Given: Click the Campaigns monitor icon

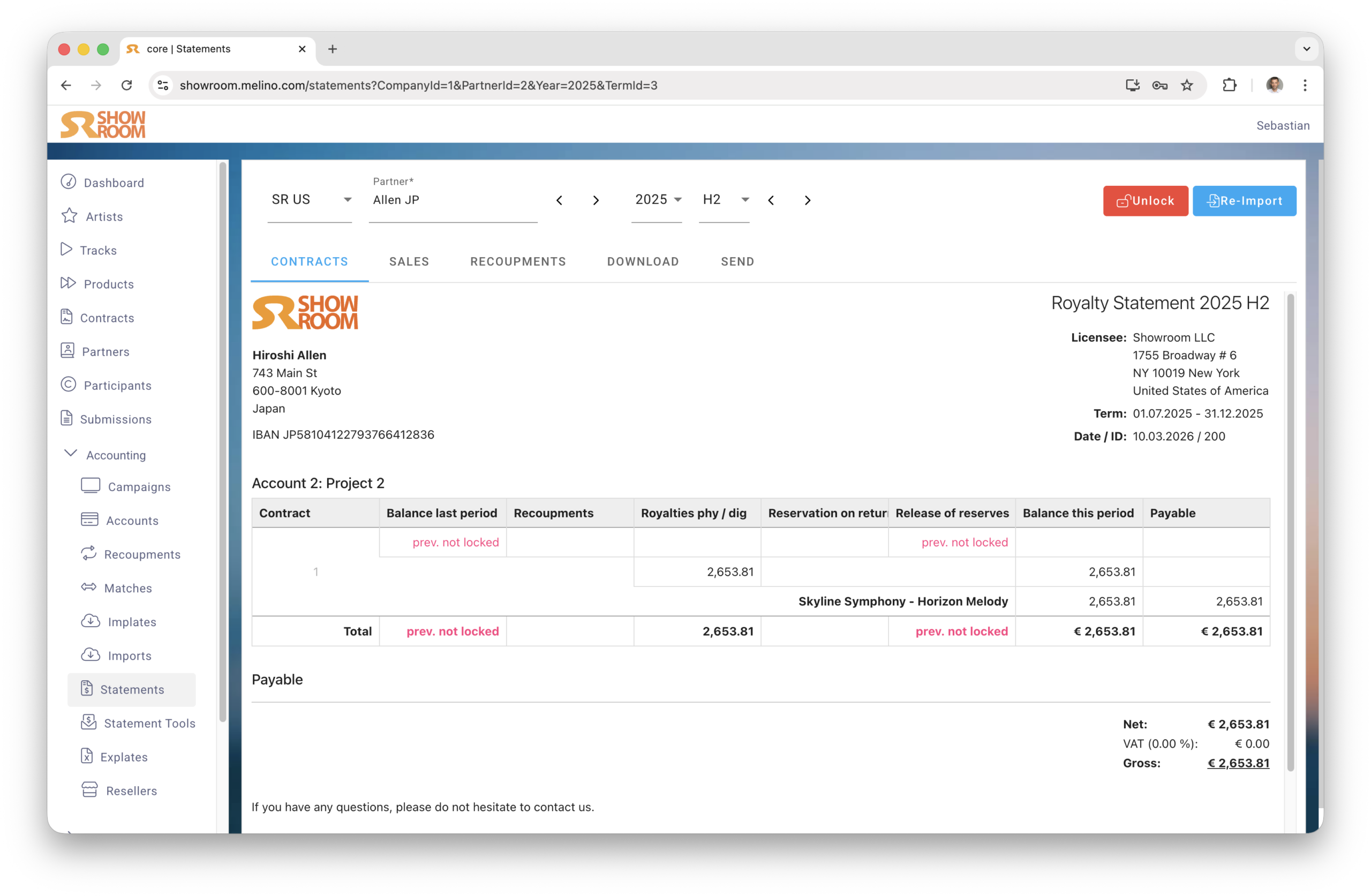Looking at the screenshot, I should click(x=91, y=486).
